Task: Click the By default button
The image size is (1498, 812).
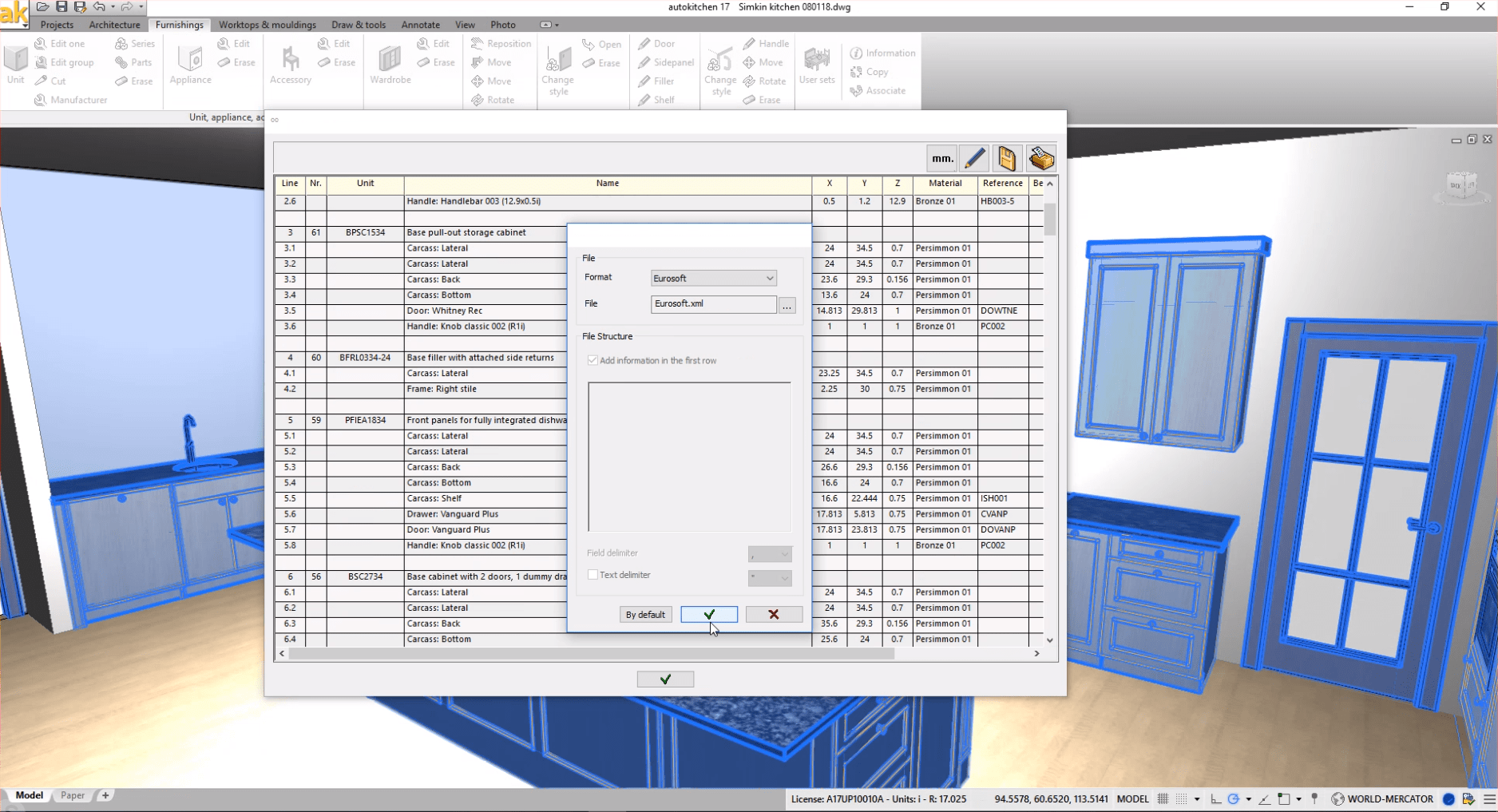Action: click(x=645, y=614)
